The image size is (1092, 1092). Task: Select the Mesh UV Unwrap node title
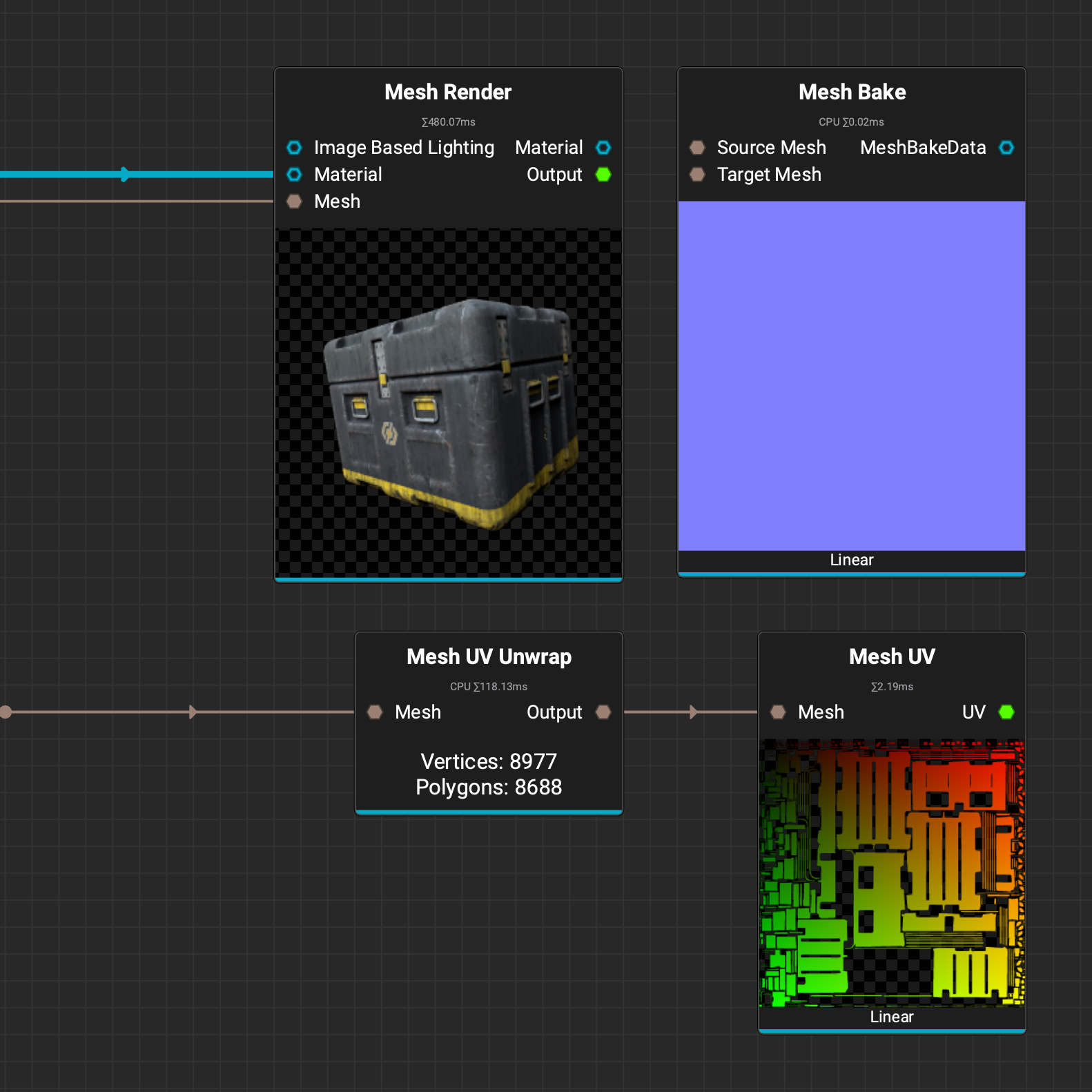point(489,657)
